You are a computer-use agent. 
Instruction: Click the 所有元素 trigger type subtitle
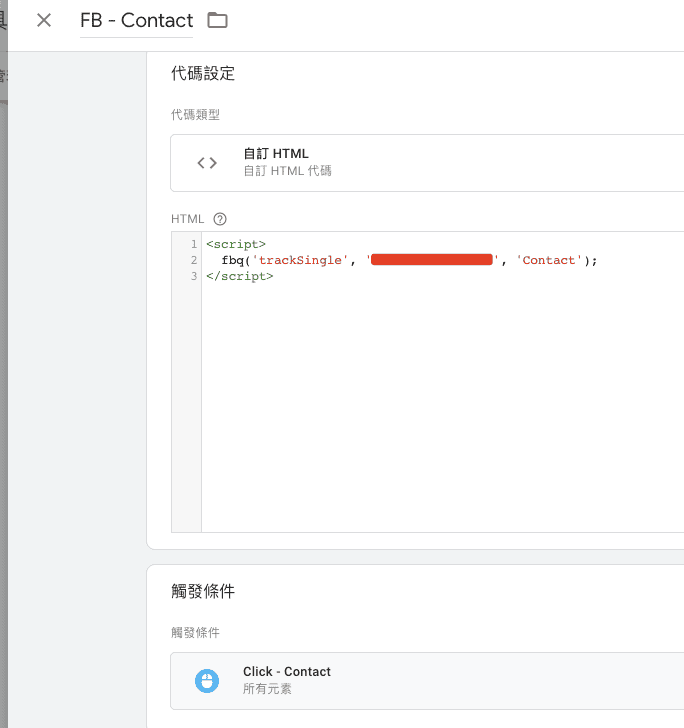[x=267, y=689]
